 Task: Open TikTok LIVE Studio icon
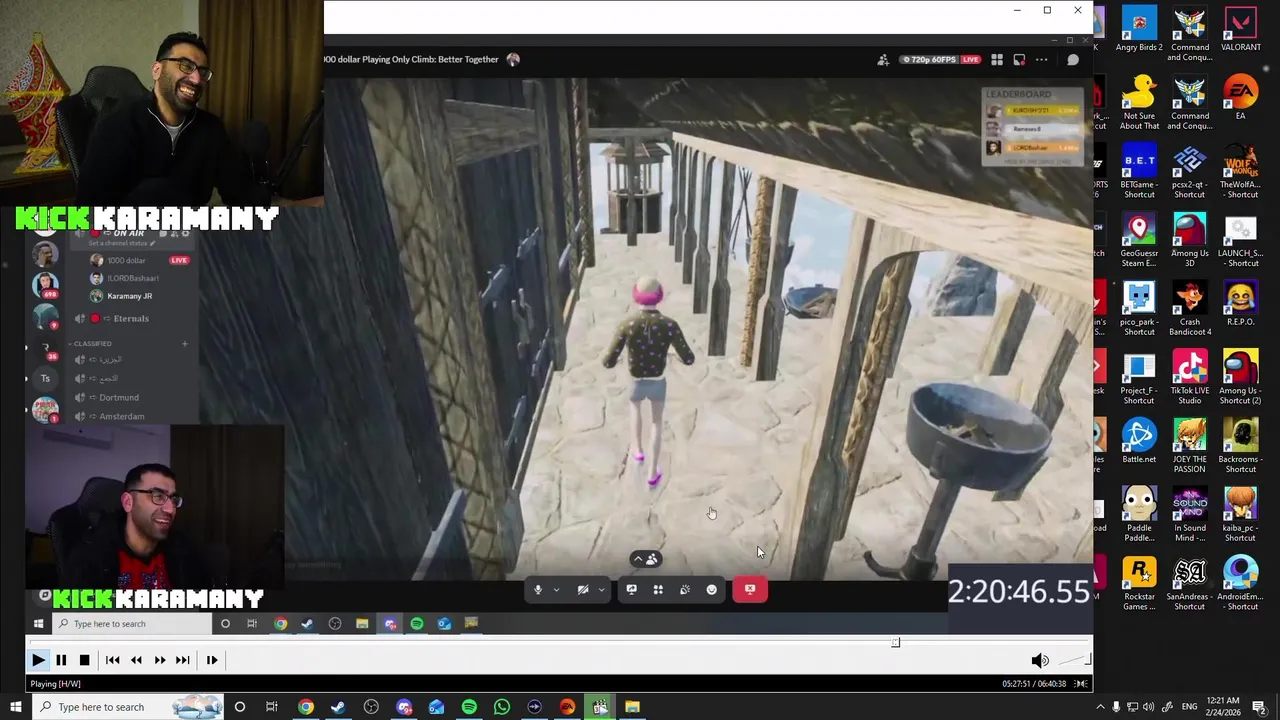pyautogui.click(x=1189, y=378)
